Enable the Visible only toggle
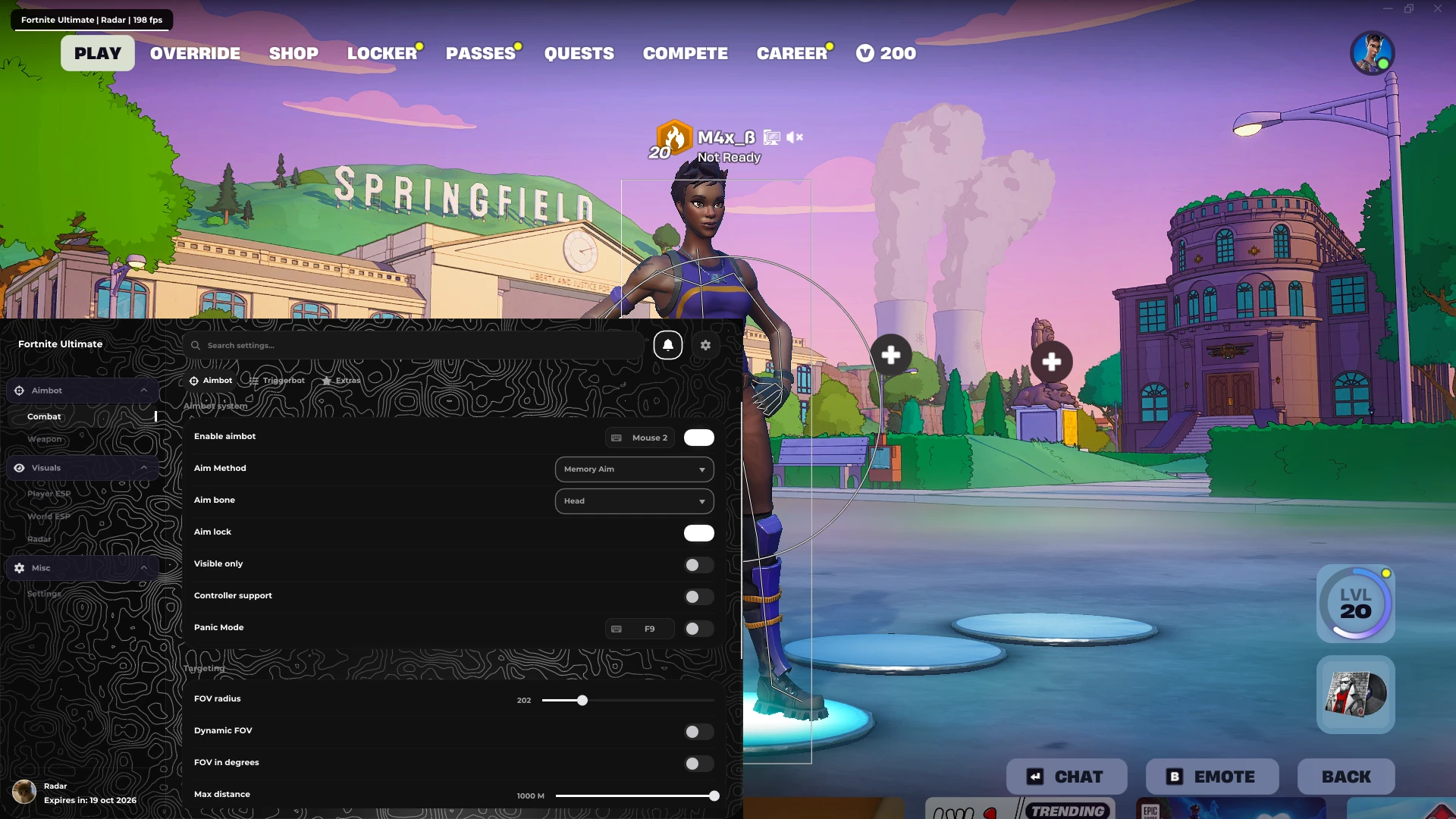 coord(698,565)
